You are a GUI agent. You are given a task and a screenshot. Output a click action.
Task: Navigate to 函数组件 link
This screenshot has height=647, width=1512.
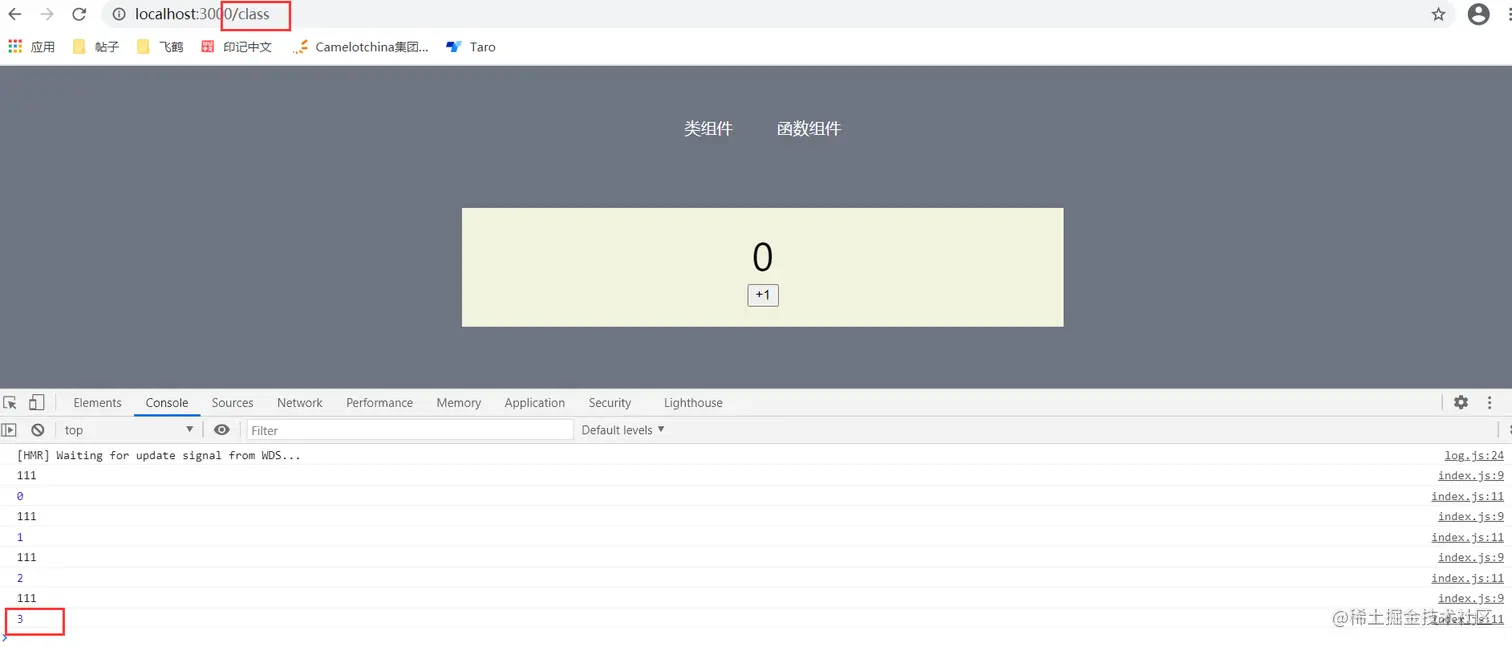(809, 128)
